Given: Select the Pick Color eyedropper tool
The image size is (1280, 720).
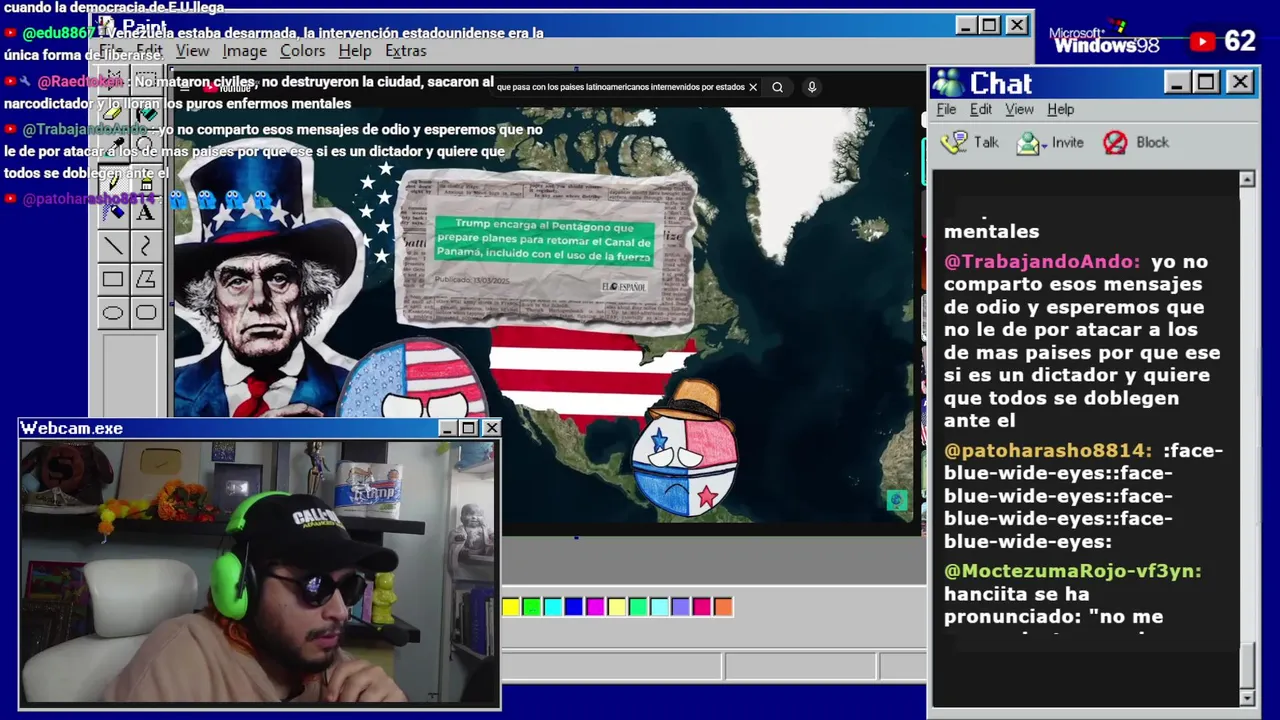Looking at the screenshot, I should click(x=113, y=147).
